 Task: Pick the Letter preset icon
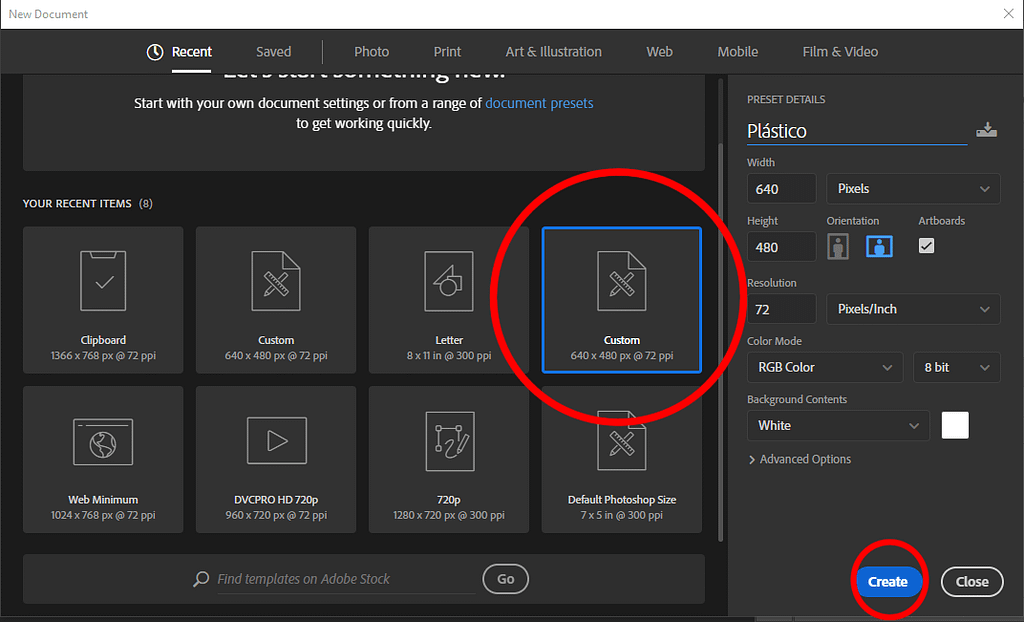(x=449, y=281)
